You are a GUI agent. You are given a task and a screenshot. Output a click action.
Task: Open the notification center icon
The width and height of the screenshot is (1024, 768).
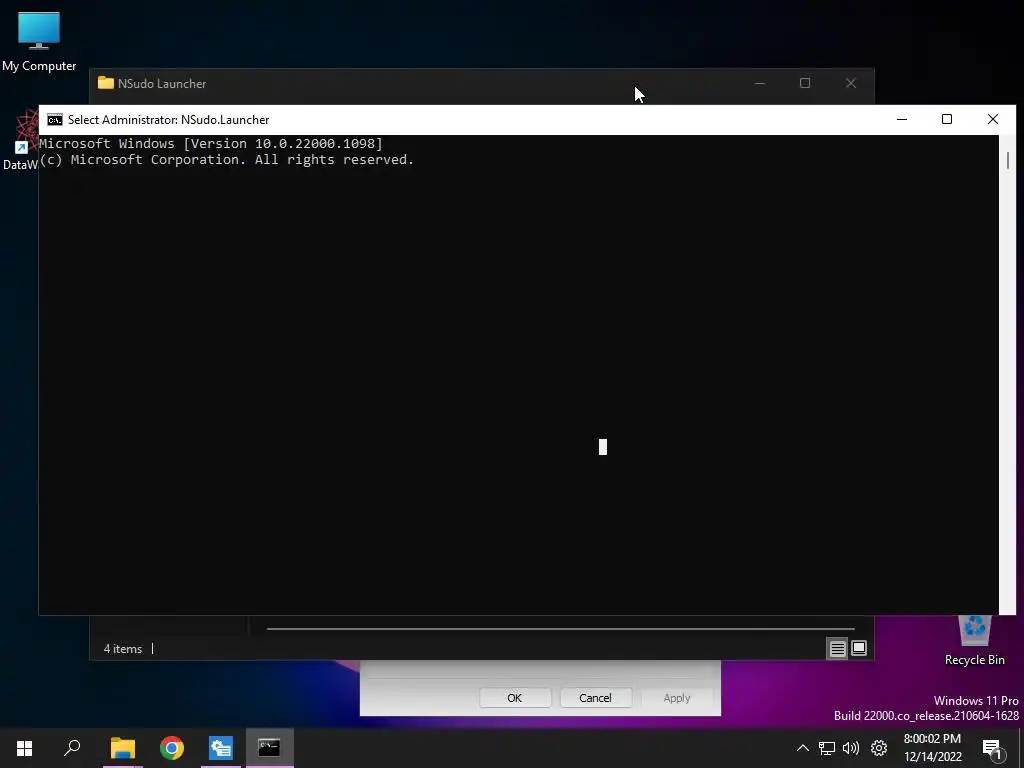(x=992, y=749)
